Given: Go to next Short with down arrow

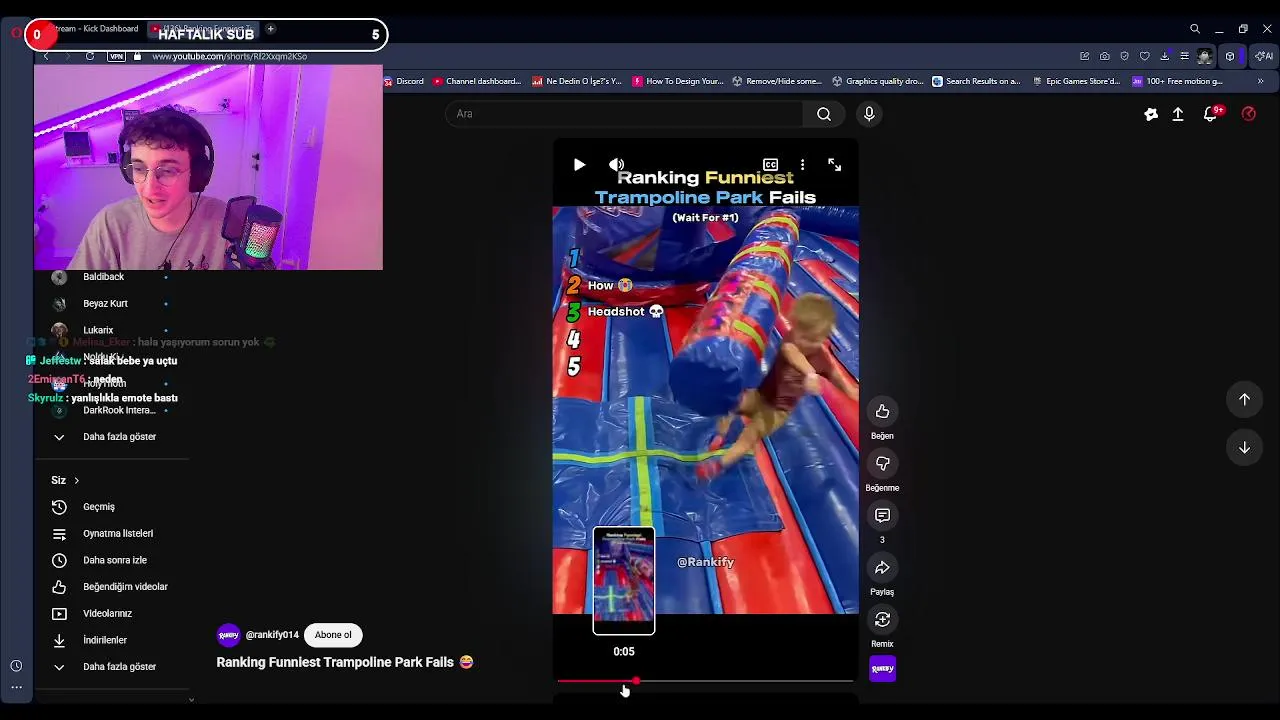Looking at the screenshot, I should click(x=1244, y=448).
